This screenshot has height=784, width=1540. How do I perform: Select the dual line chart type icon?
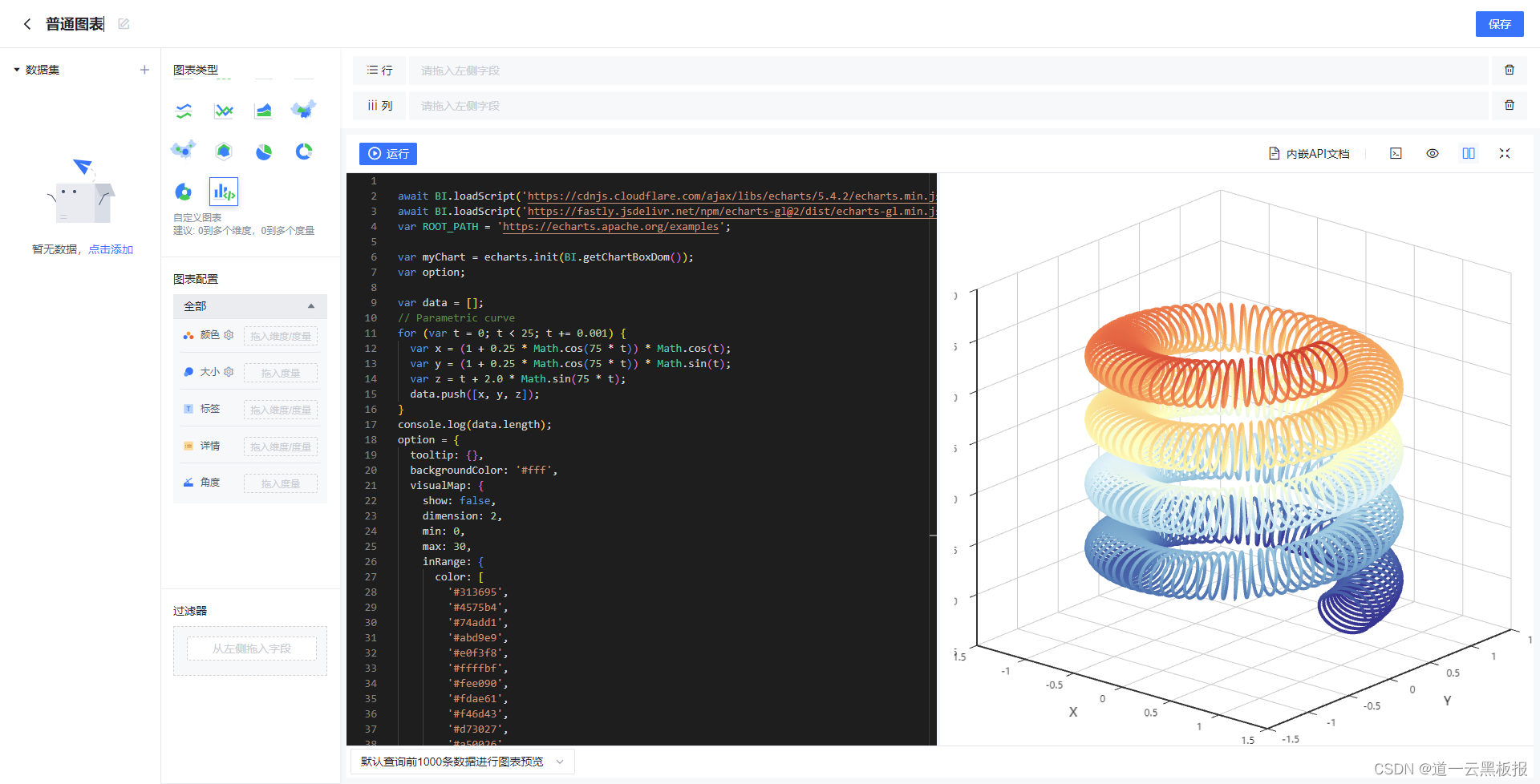(184, 111)
